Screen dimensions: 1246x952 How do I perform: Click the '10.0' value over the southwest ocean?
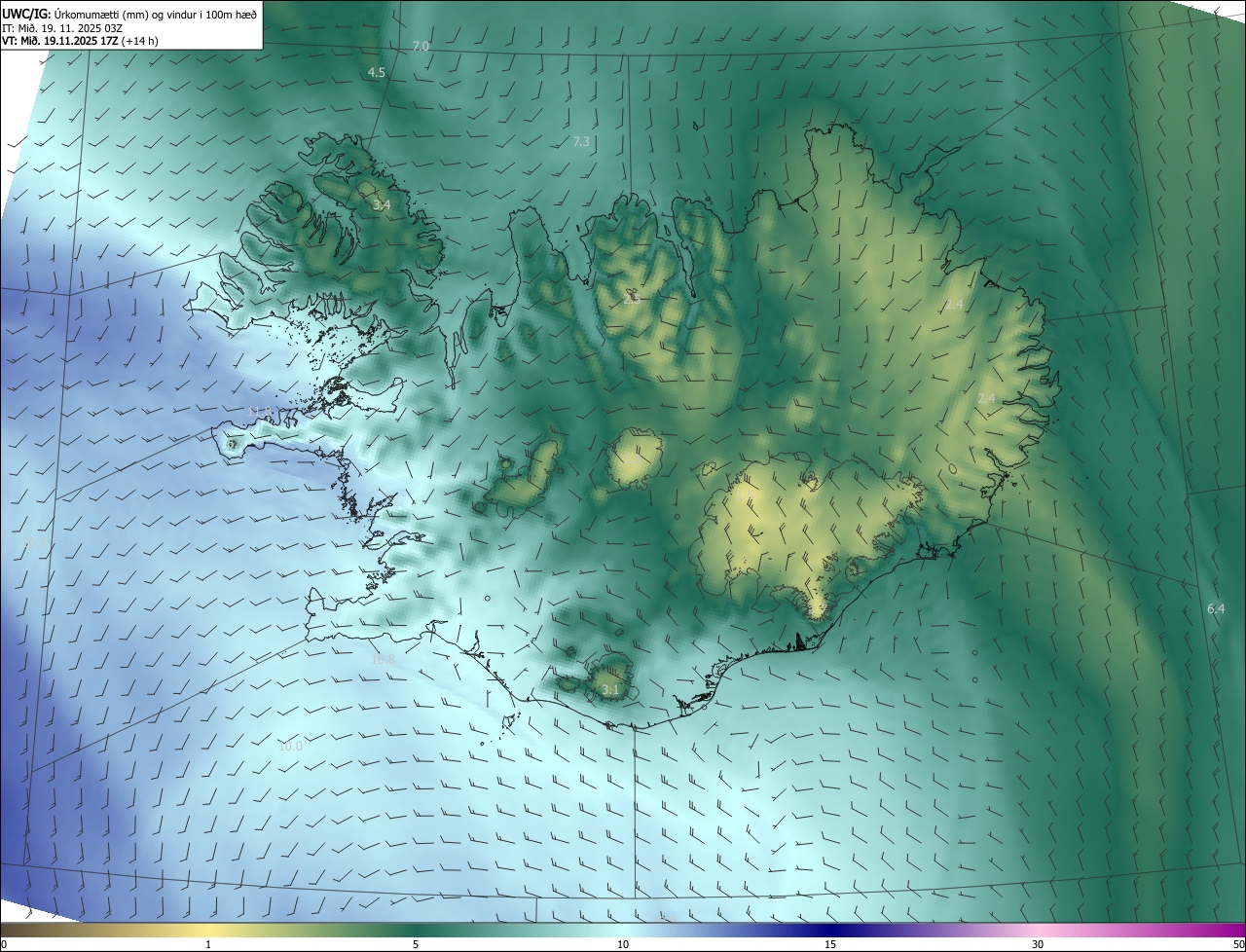(290, 746)
